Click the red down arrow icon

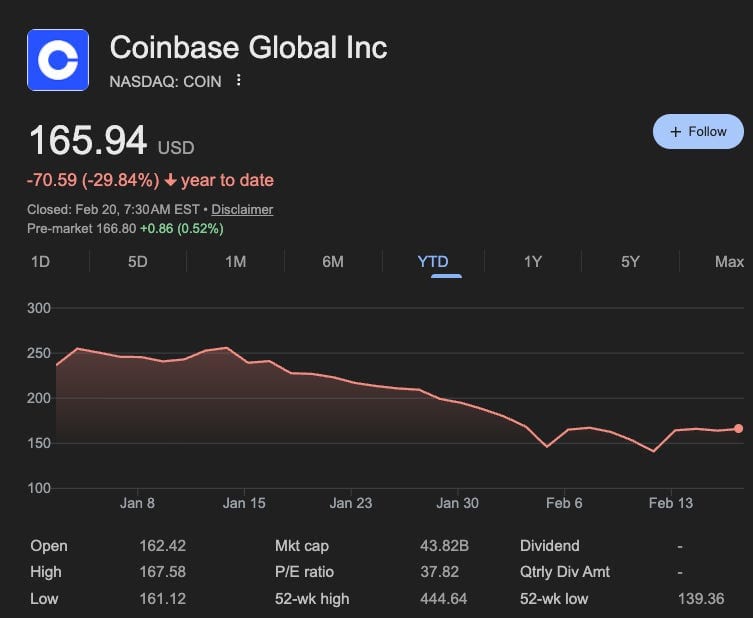[x=171, y=181]
